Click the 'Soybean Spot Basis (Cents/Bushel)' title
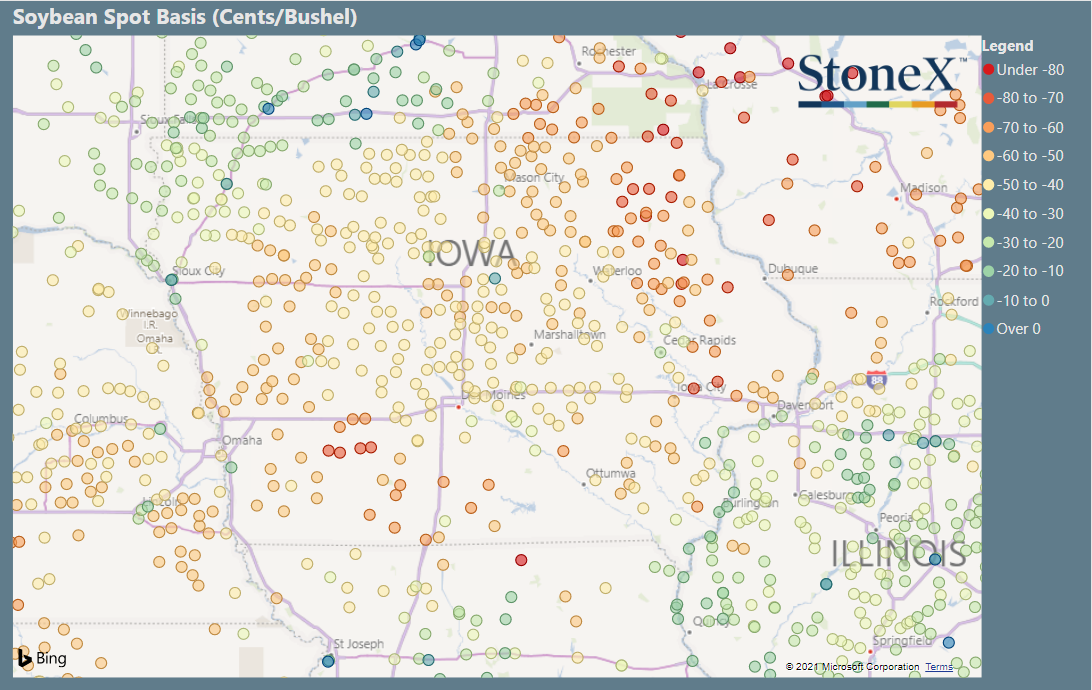This screenshot has width=1092, height=690. click(x=185, y=17)
